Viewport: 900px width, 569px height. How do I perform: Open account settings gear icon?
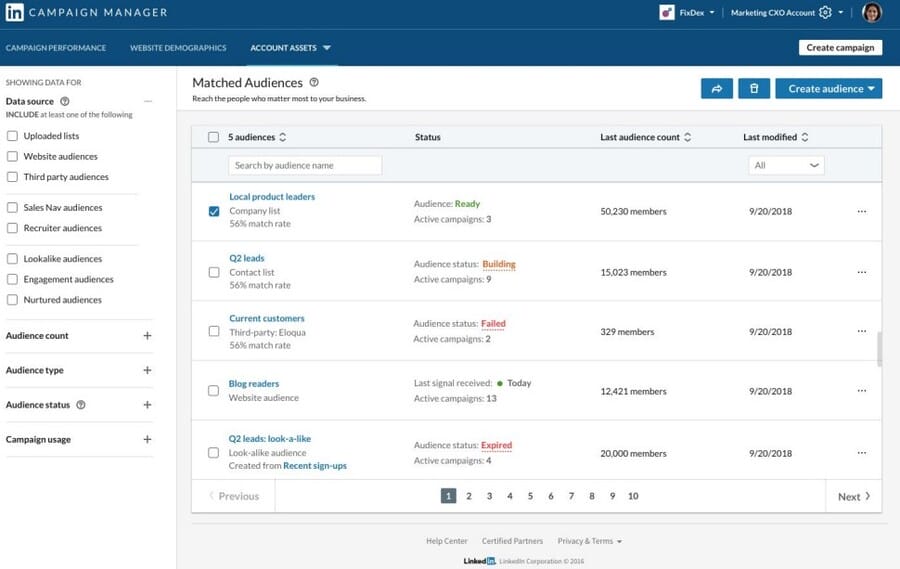pyautogui.click(x=825, y=13)
